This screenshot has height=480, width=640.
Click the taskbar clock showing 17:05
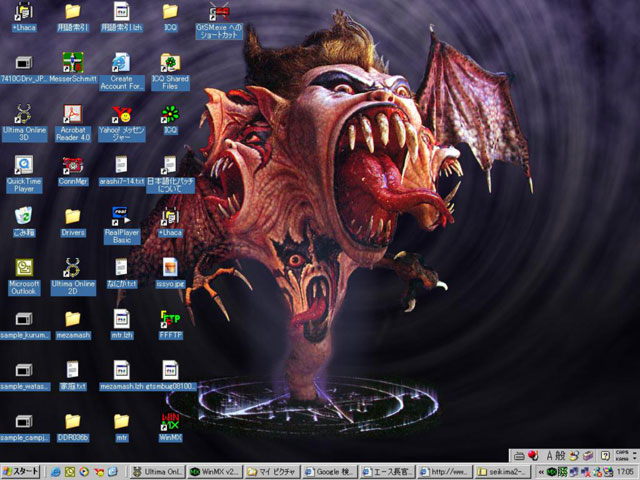[624, 470]
